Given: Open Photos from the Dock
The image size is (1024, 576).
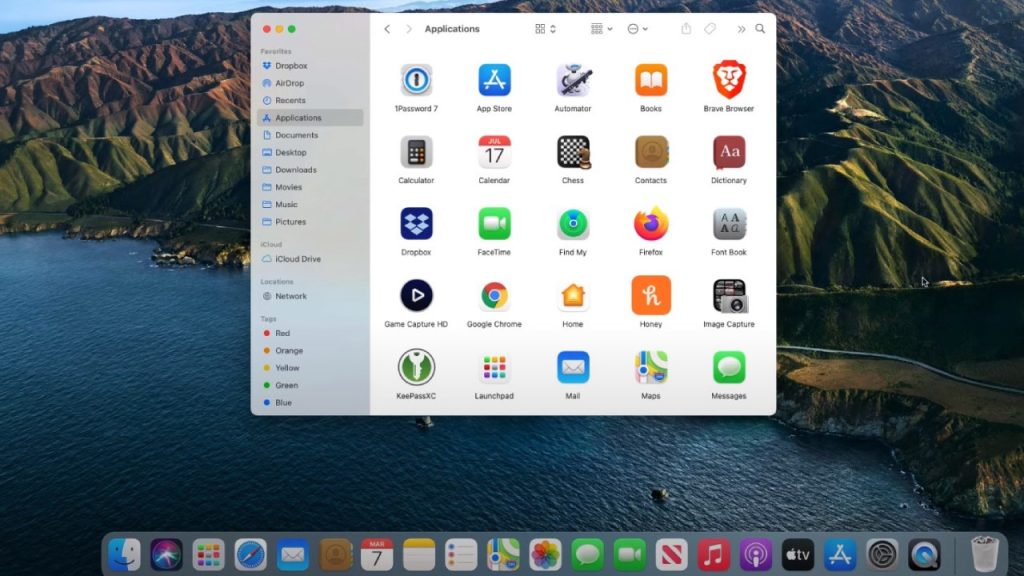Looking at the screenshot, I should pos(545,555).
